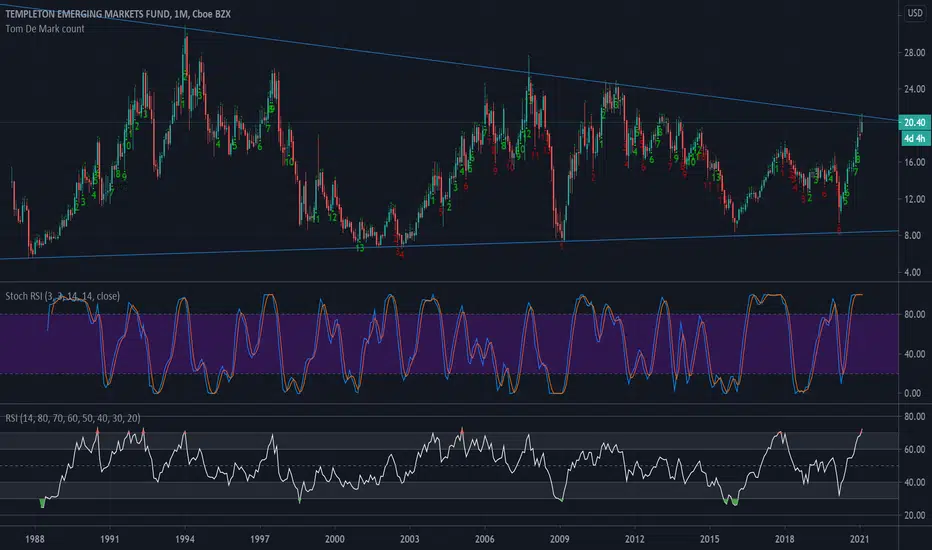Click the 2018 label on time axis

(785, 539)
